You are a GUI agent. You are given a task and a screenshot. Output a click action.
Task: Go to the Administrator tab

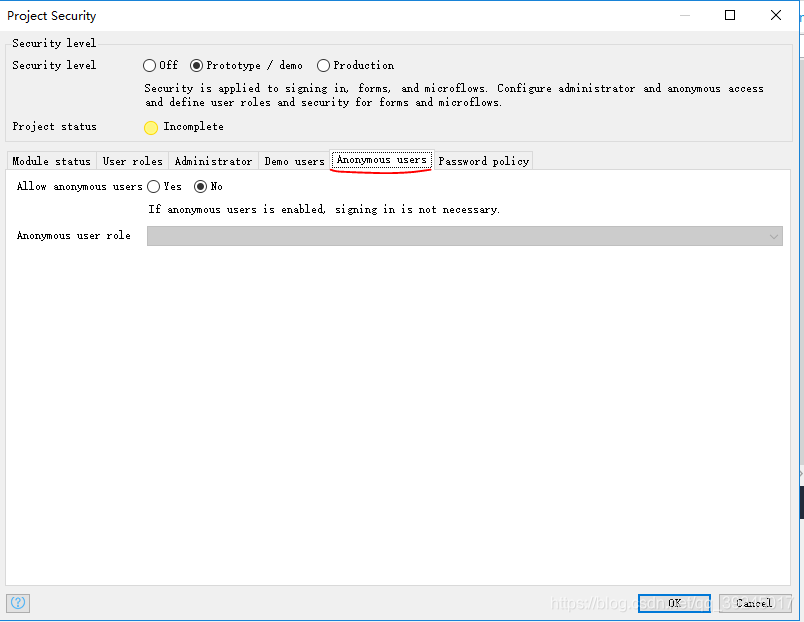pyautogui.click(x=213, y=161)
